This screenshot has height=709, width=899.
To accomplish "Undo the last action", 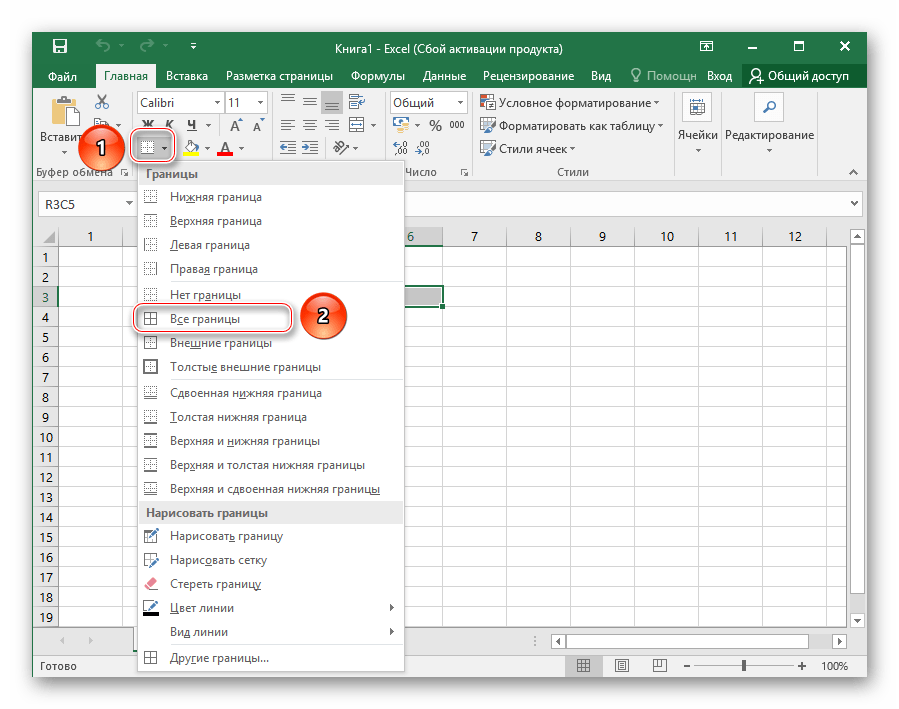I will point(103,45).
